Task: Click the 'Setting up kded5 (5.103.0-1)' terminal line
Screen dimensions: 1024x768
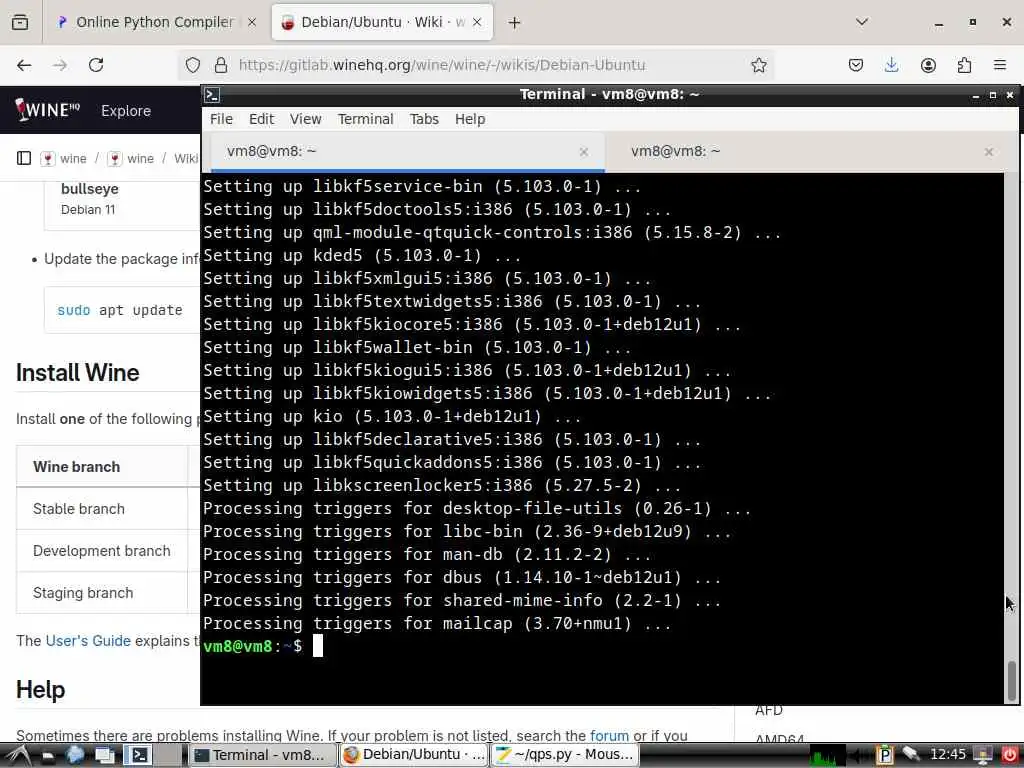Action: pyautogui.click(x=362, y=255)
